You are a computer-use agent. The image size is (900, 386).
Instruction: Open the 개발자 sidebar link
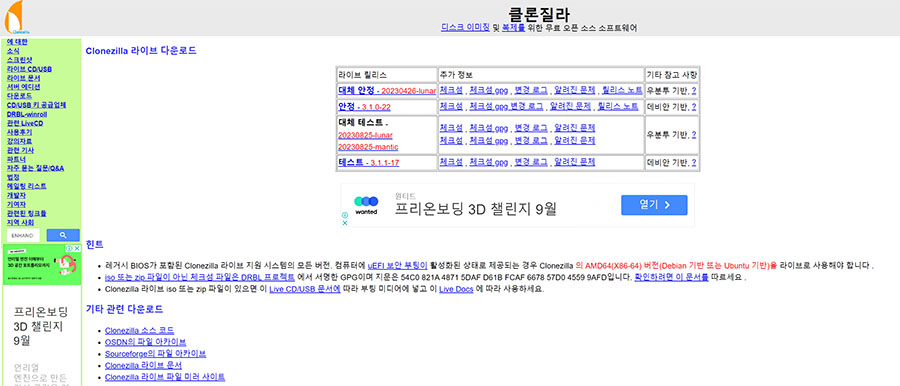[x=17, y=195]
